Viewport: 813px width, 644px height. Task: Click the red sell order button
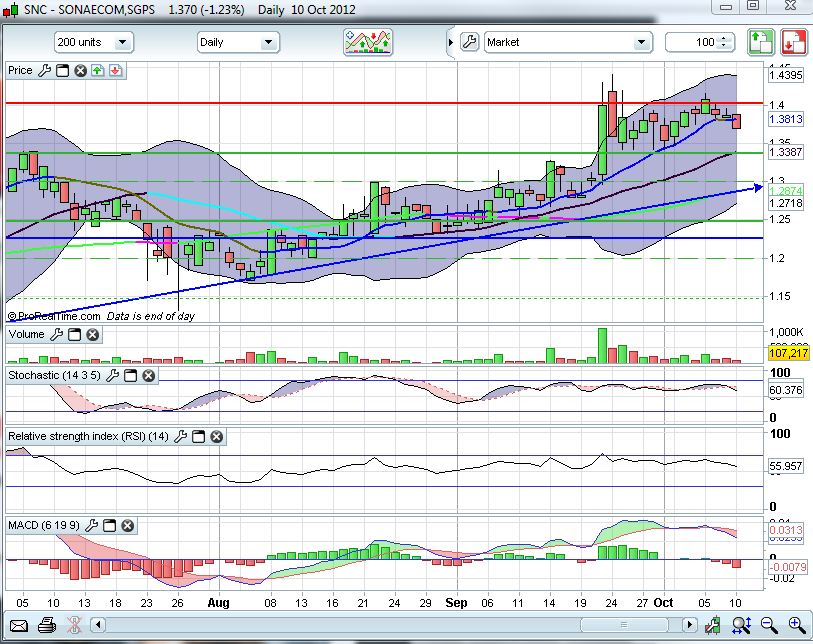(x=793, y=42)
